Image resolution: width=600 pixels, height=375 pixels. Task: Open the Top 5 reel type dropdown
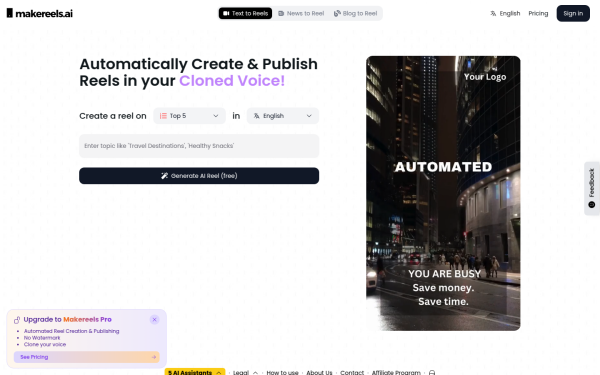(x=189, y=116)
